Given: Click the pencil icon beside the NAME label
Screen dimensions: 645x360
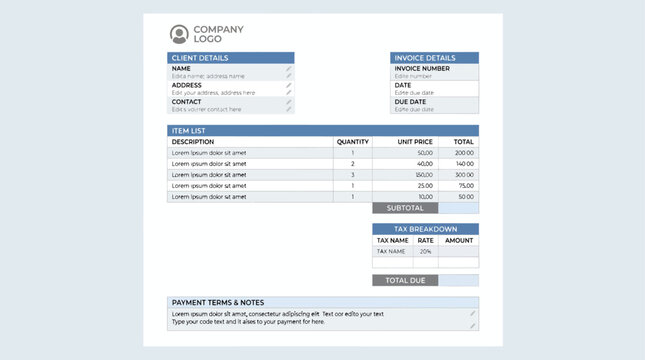Looking at the screenshot, I should (289, 69).
